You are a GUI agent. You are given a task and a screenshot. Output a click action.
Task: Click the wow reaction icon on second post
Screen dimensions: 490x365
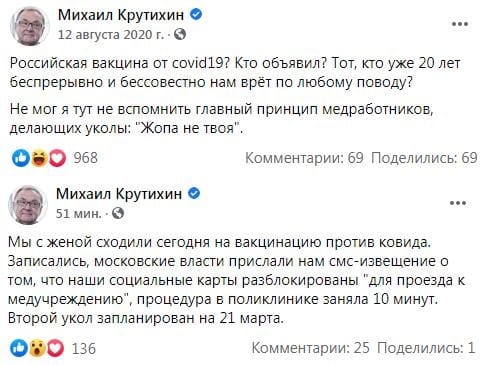coord(37,348)
